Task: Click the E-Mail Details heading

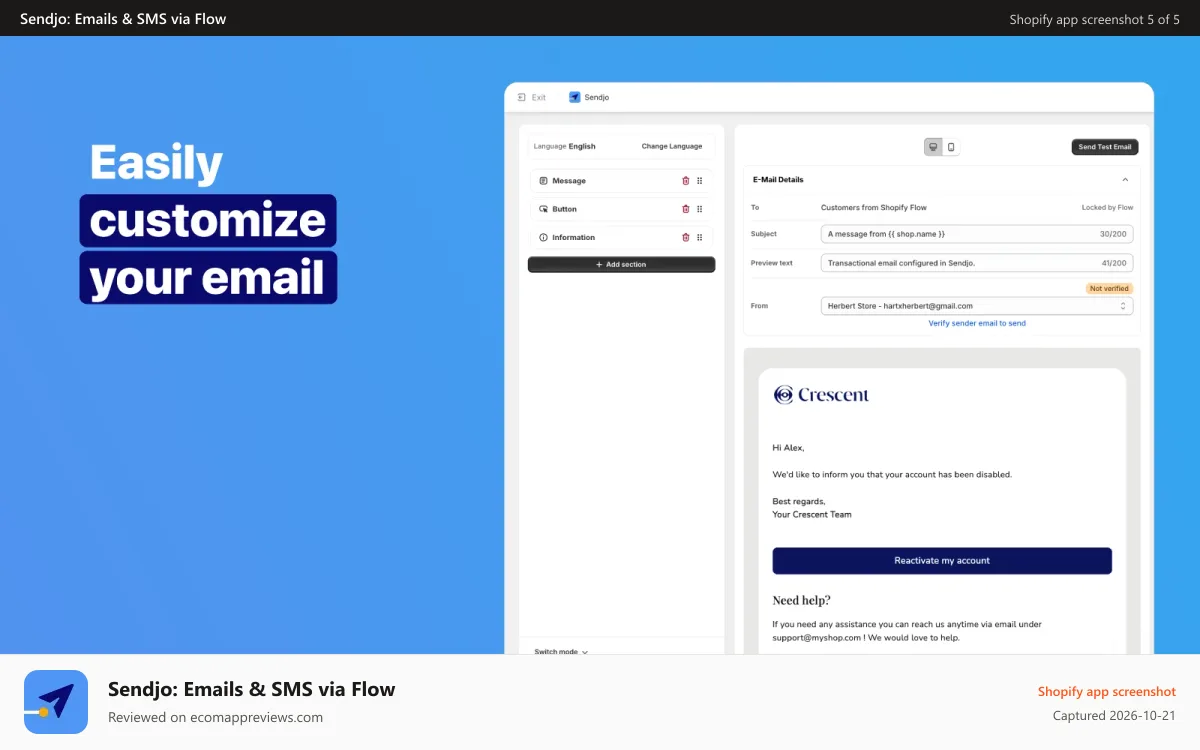Action: coord(778,180)
